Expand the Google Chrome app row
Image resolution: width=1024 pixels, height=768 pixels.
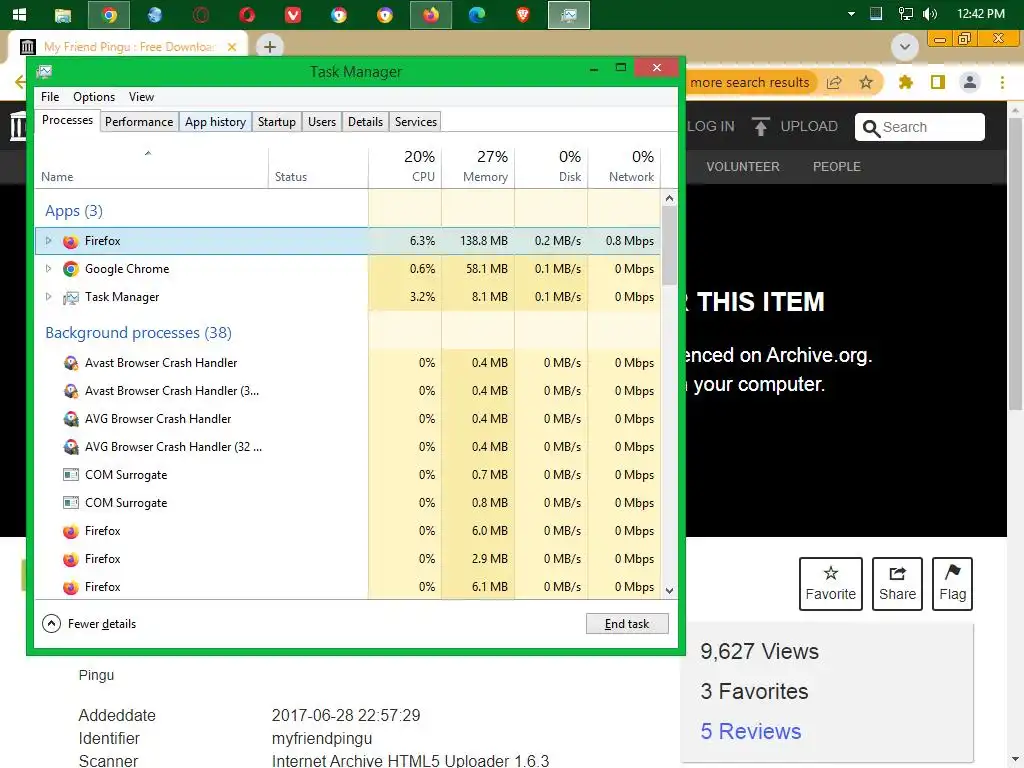(48, 268)
